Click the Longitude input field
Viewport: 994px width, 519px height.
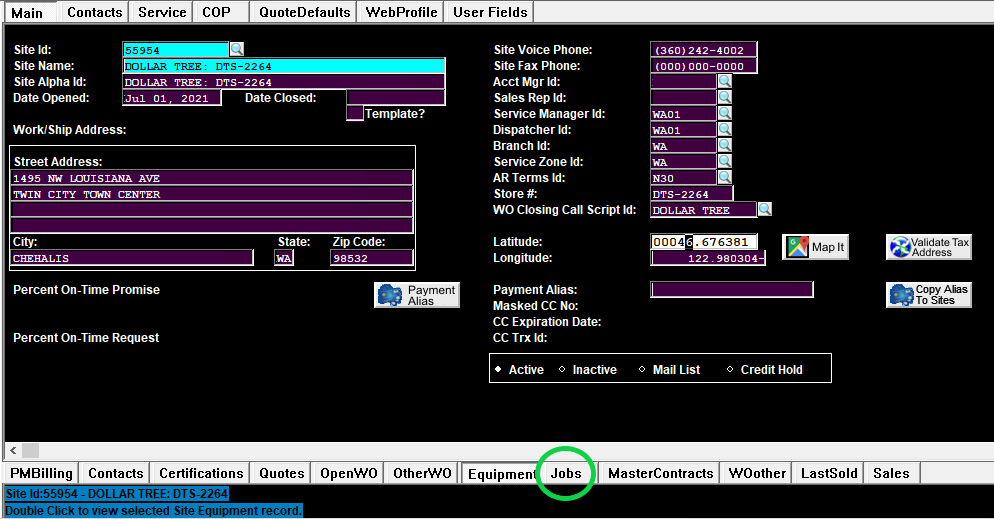point(707,258)
